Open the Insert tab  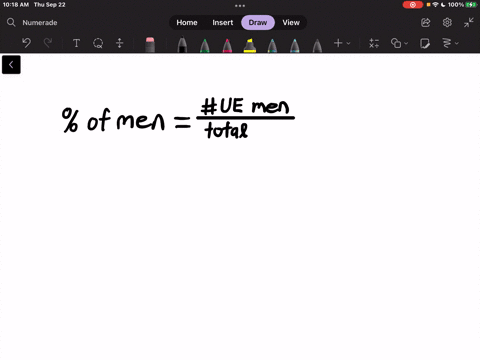click(223, 23)
